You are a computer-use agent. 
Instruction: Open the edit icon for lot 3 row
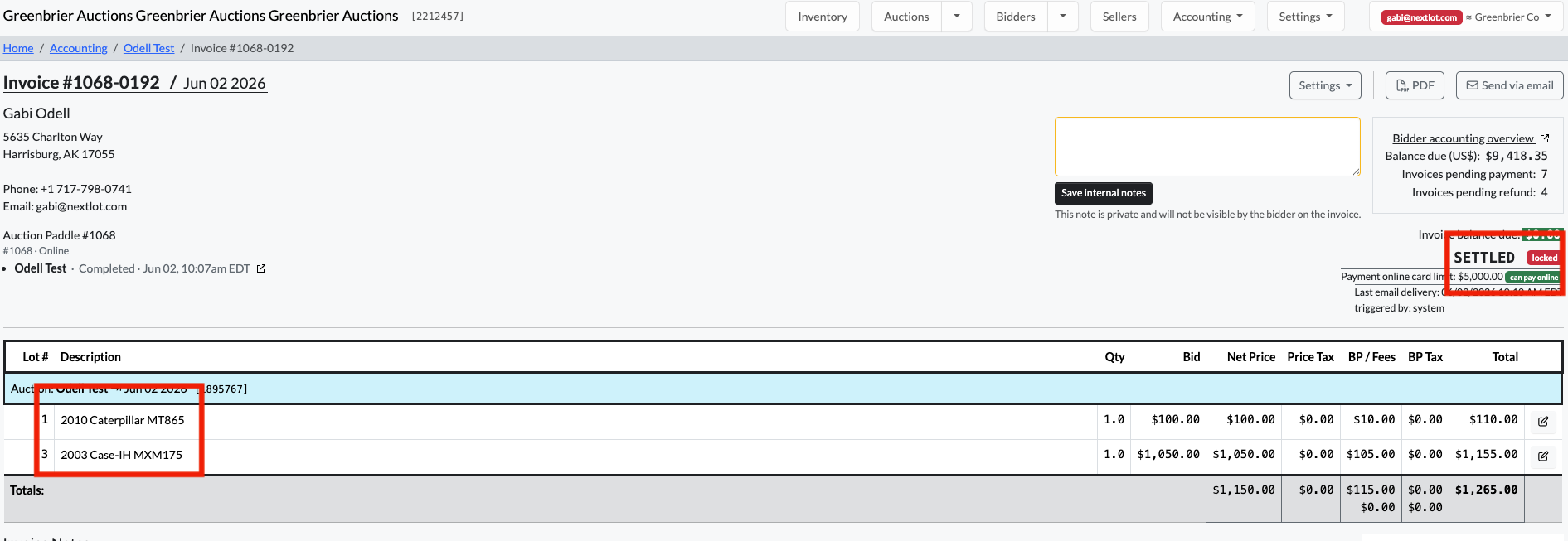click(1543, 456)
